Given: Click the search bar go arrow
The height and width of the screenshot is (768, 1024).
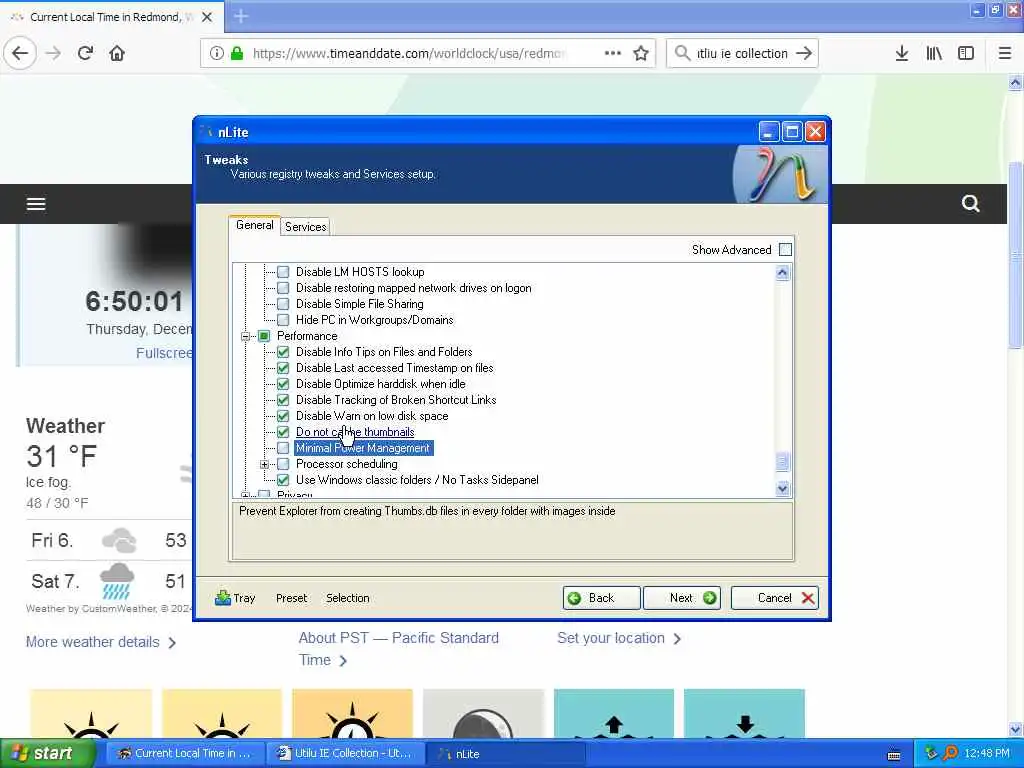Looking at the screenshot, I should [804, 54].
